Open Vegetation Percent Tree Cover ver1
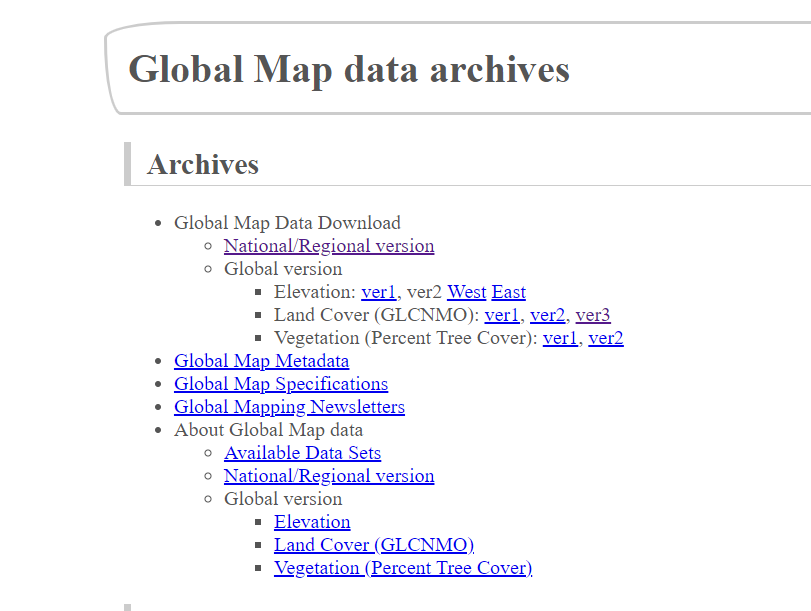The height and width of the screenshot is (611, 811). coord(560,338)
